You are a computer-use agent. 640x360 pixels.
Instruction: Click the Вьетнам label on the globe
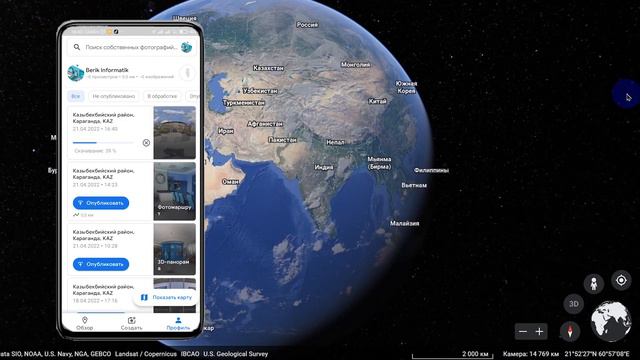414,185
